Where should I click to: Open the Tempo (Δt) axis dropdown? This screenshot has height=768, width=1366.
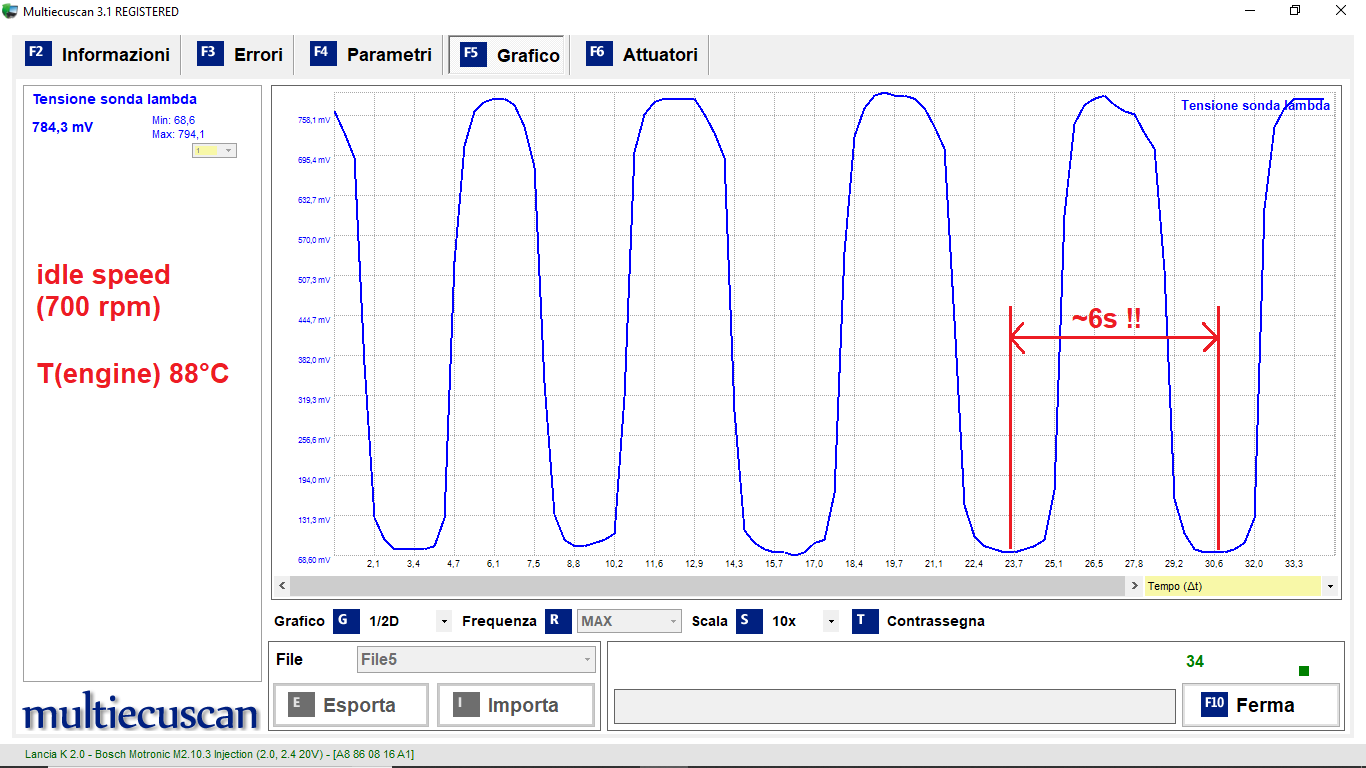pyautogui.click(x=1330, y=586)
